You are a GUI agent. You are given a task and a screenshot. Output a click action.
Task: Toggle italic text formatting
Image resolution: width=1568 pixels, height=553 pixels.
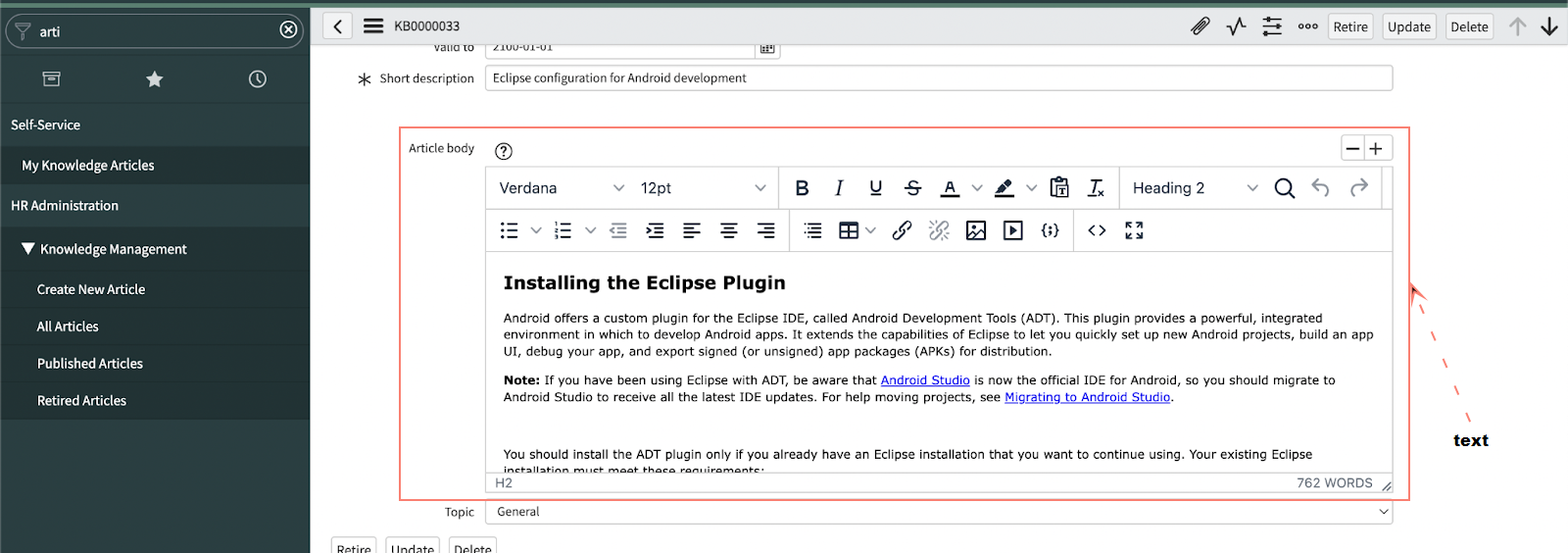tap(839, 188)
